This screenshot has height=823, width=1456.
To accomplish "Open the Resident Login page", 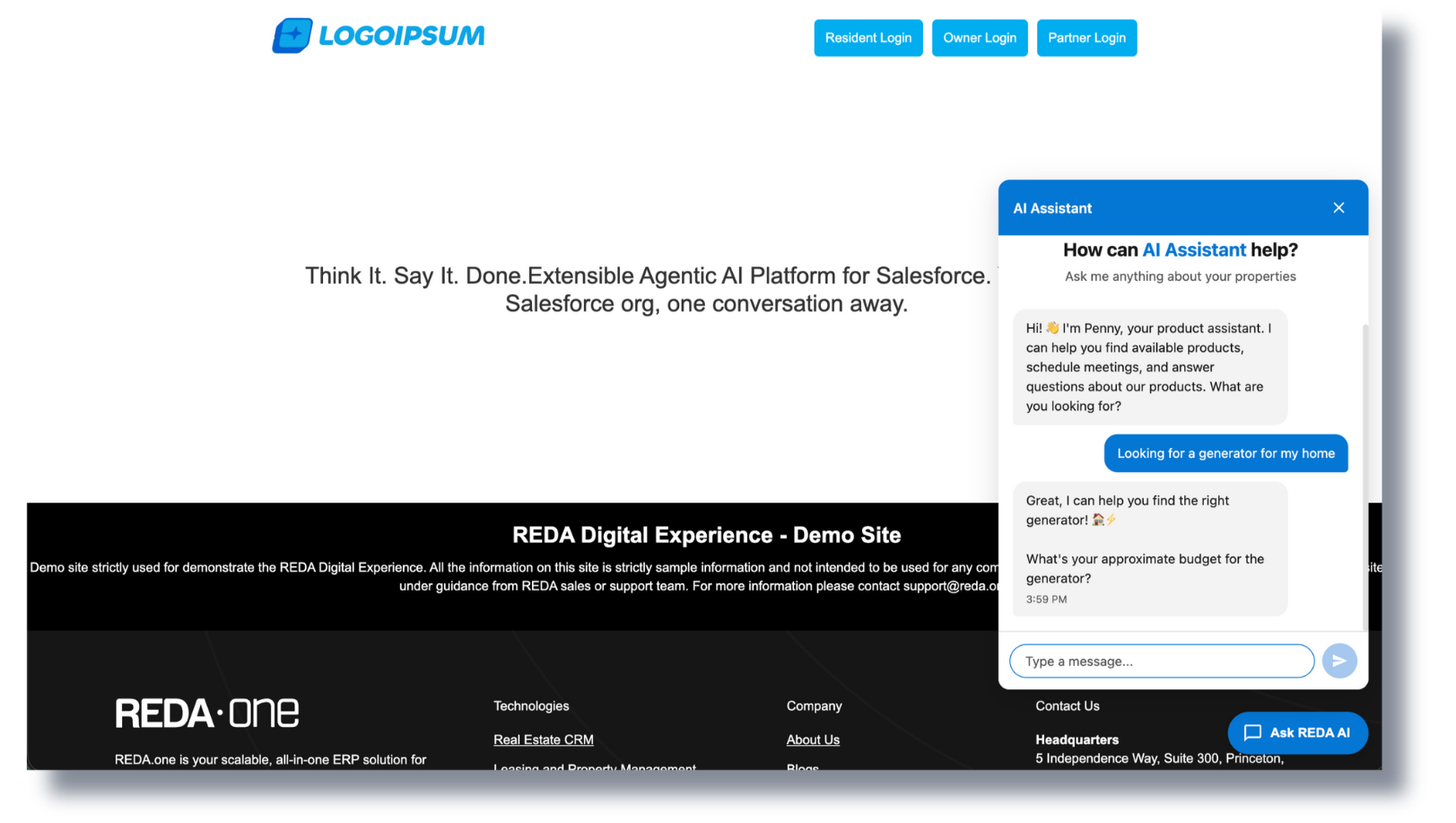I will [x=867, y=38].
